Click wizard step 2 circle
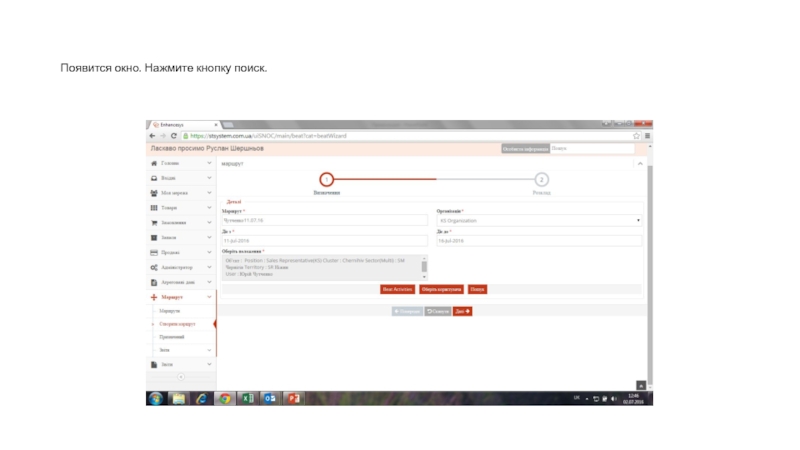 click(541, 180)
